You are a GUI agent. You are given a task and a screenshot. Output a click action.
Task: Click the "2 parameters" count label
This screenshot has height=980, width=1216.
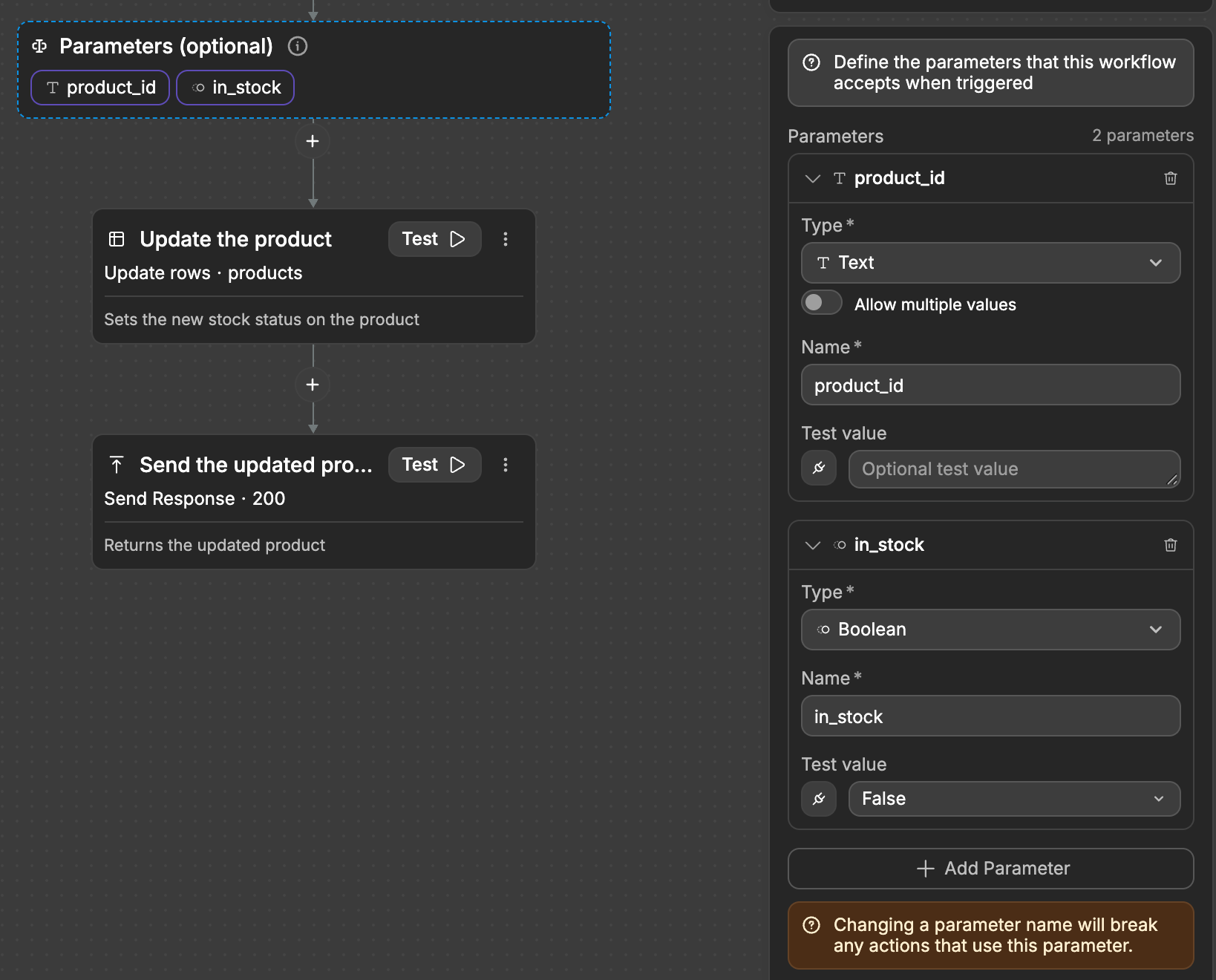coord(1143,135)
